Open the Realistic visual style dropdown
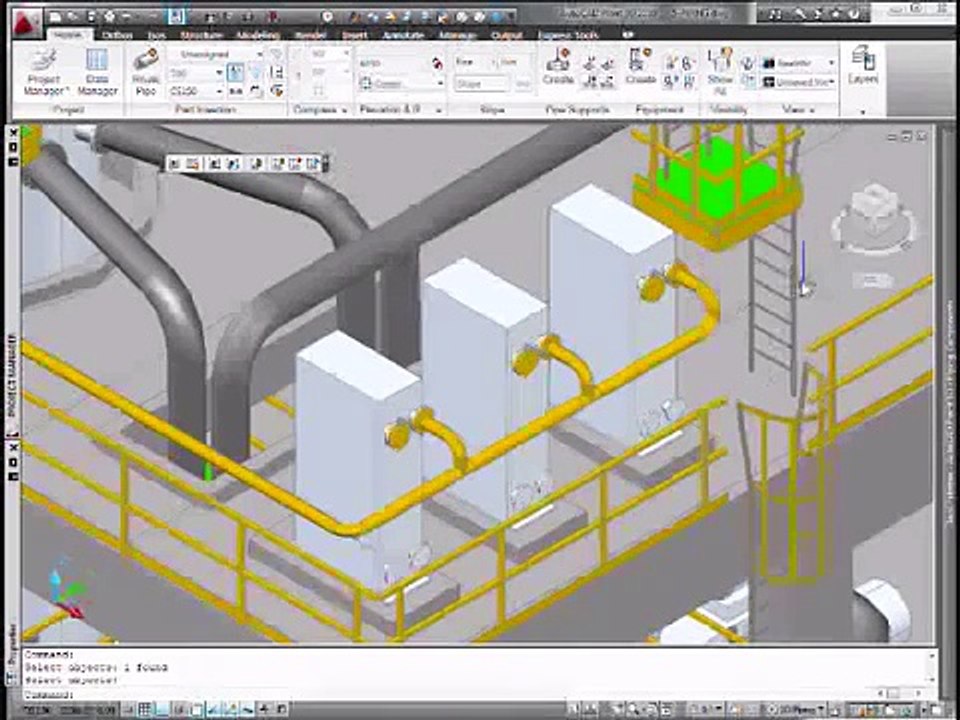The width and height of the screenshot is (960, 720). [x=798, y=63]
